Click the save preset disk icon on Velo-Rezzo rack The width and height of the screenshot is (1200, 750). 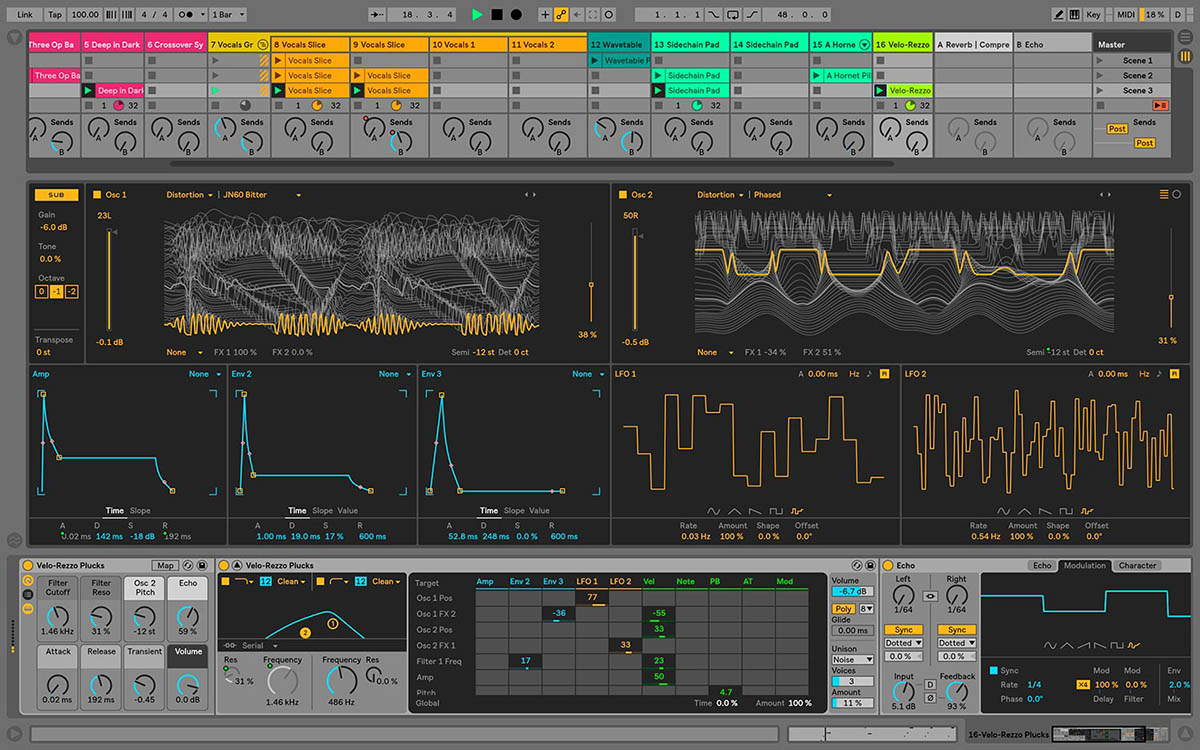(201, 566)
